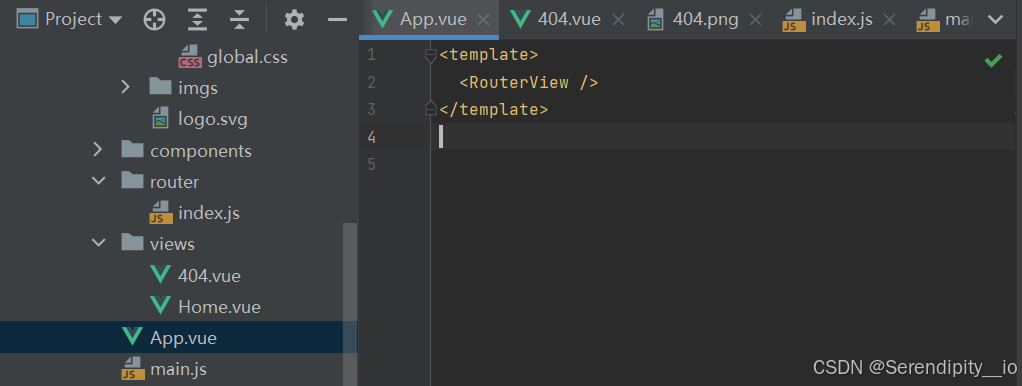Switch to the 404.vue editor tab
Viewport: 1022px width, 386px height.
[568, 20]
